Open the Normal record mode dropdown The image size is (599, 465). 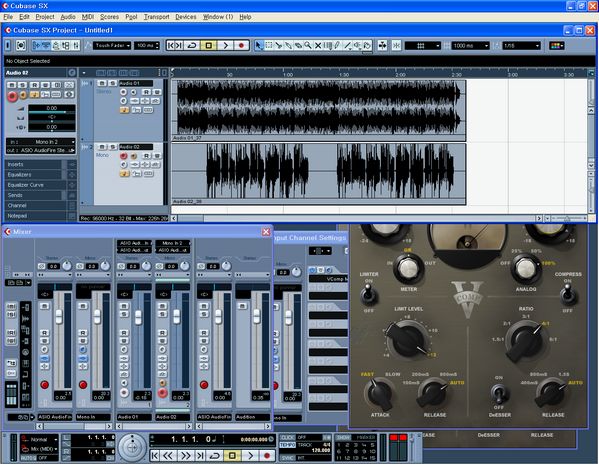tap(39, 439)
